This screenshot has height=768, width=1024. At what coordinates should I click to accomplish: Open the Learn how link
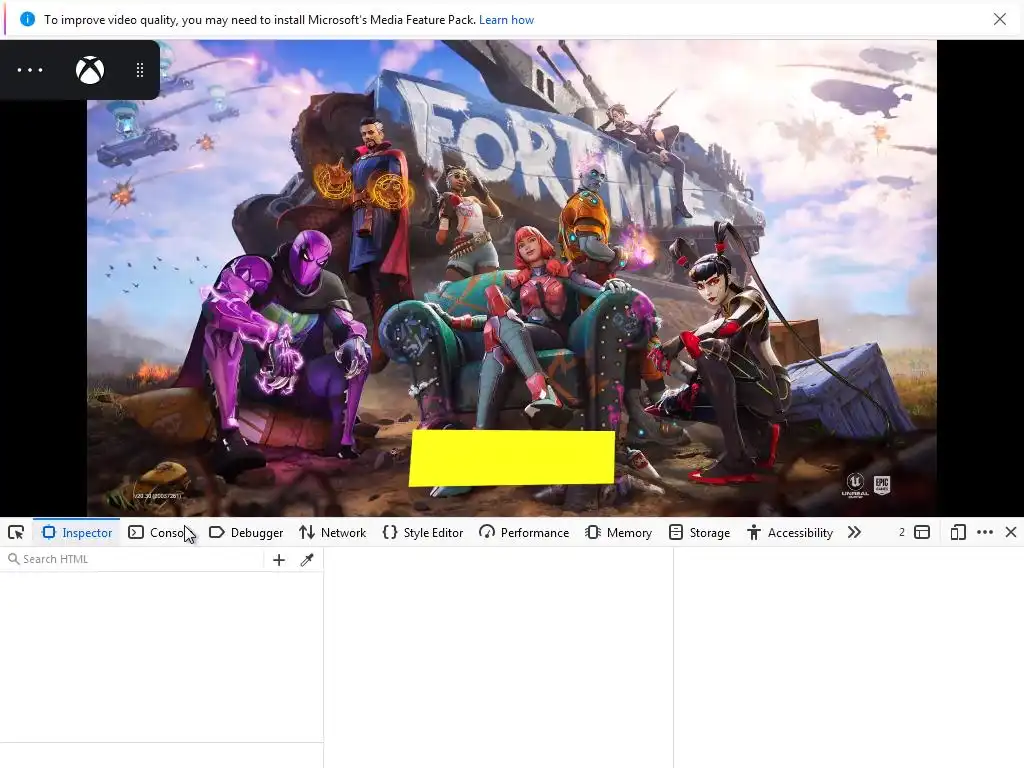pyautogui.click(x=506, y=20)
